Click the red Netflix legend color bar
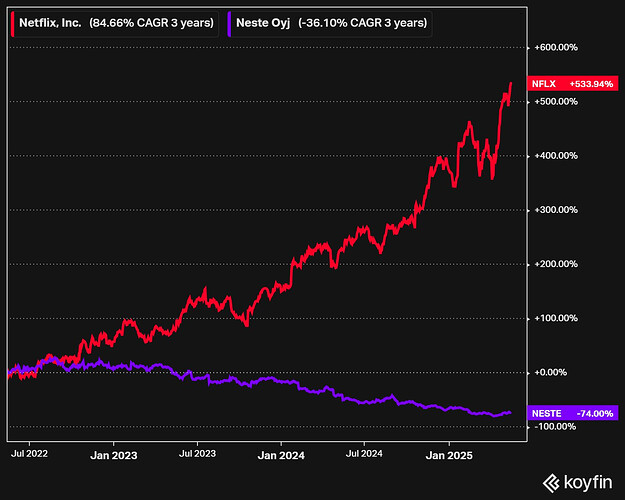 pyautogui.click(x=13, y=24)
